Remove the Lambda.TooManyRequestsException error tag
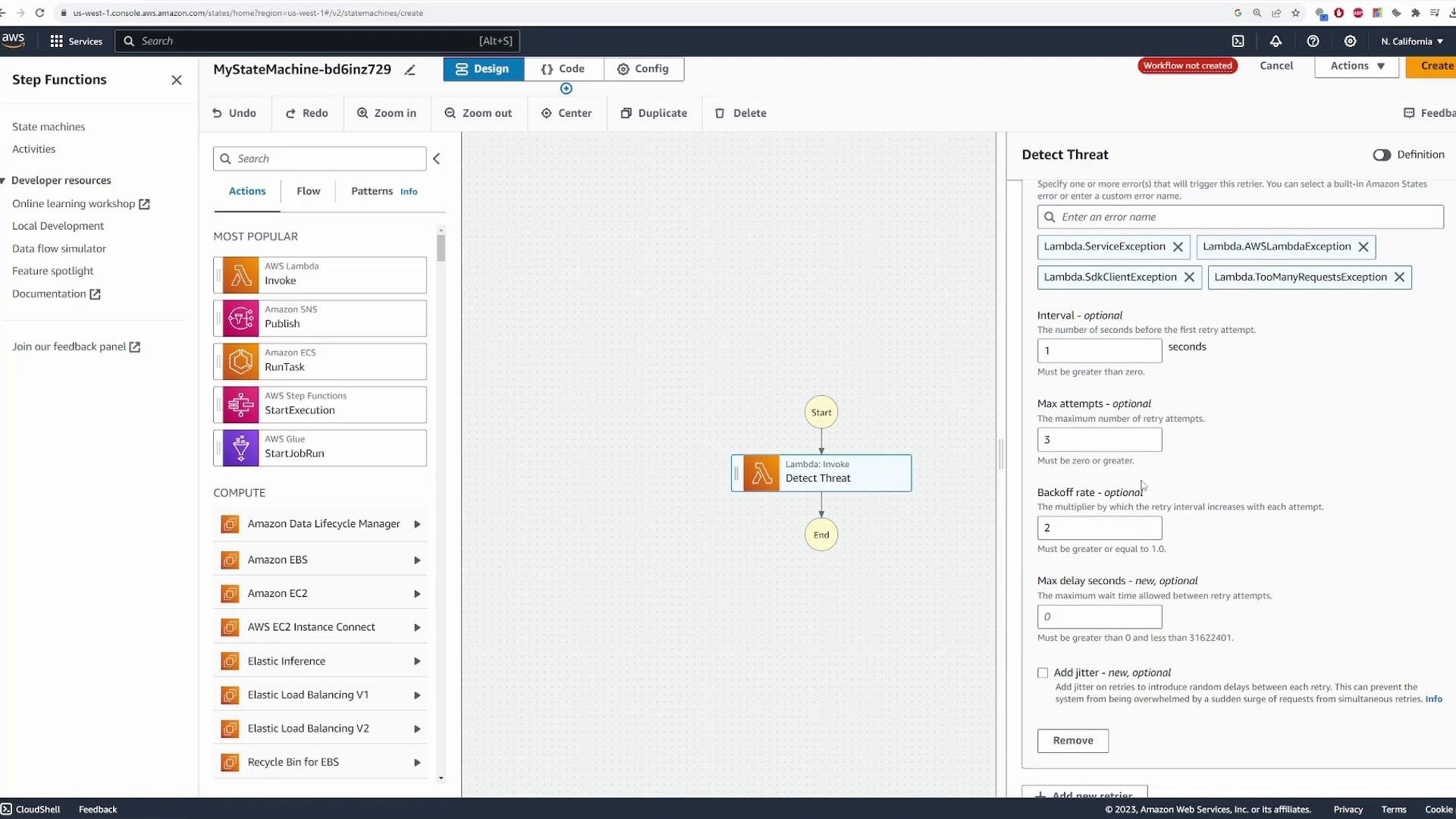 (1399, 278)
